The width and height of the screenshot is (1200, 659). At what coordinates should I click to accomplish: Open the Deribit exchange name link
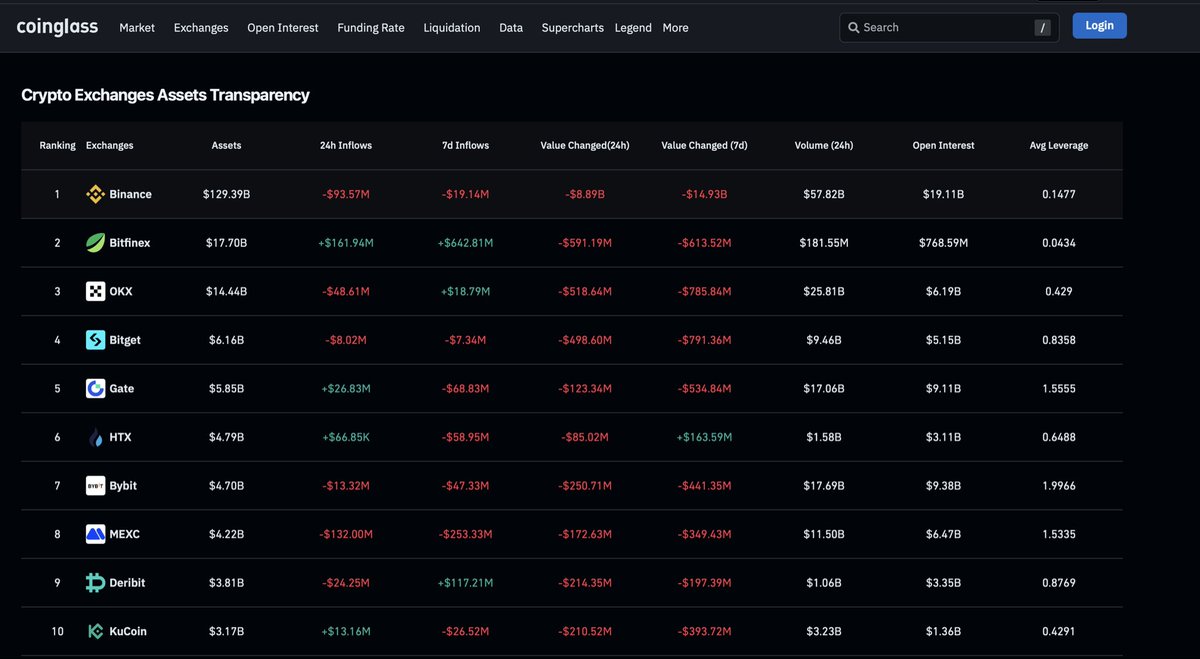(127, 583)
